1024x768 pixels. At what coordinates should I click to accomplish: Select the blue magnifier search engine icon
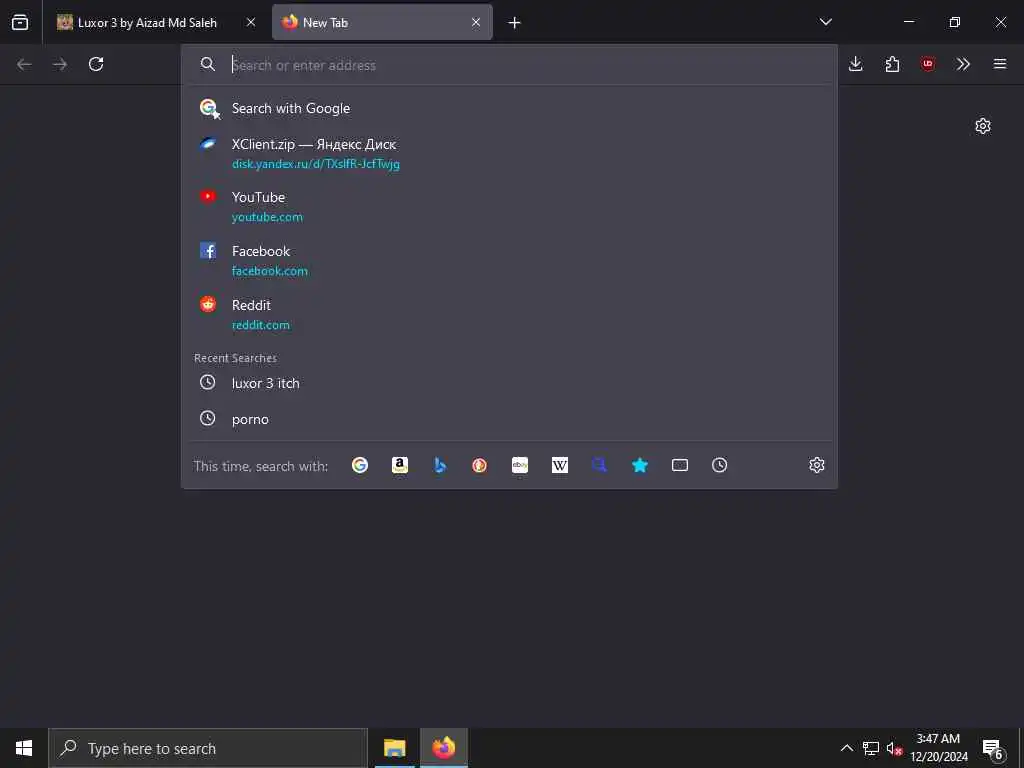(x=600, y=465)
